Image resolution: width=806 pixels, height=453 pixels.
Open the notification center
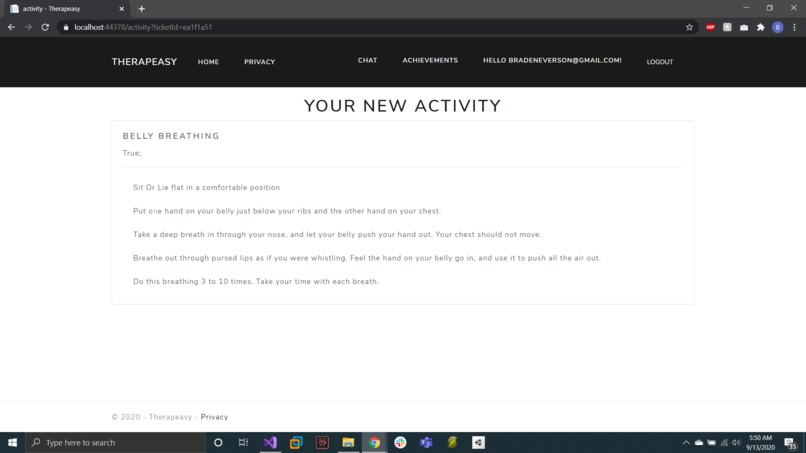[x=790, y=443]
